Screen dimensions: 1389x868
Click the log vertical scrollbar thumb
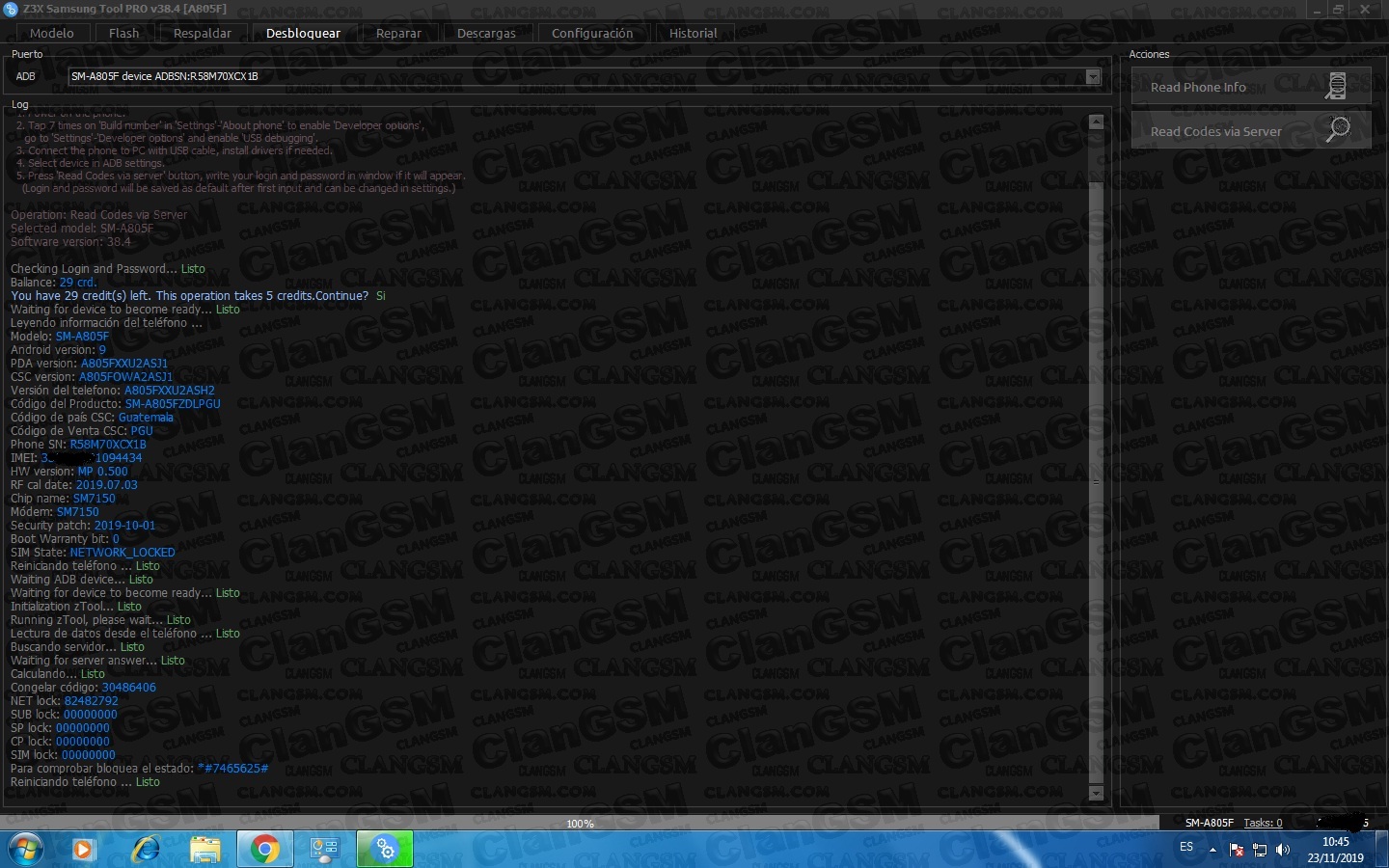[1096, 482]
